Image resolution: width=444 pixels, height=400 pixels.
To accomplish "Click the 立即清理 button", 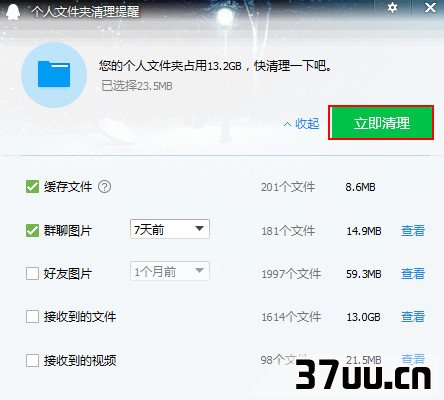I will tap(381, 123).
